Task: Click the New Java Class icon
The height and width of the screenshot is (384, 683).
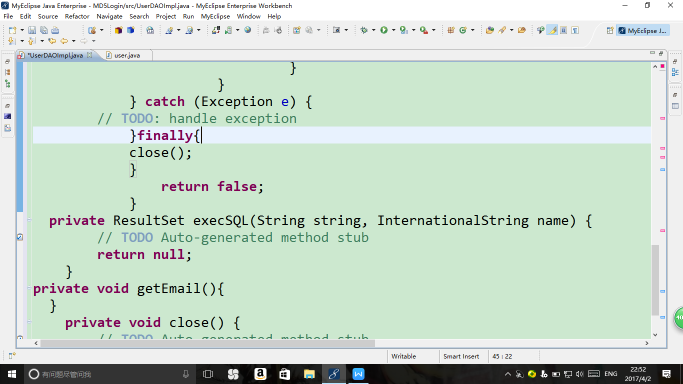Action: click(463, 30)
